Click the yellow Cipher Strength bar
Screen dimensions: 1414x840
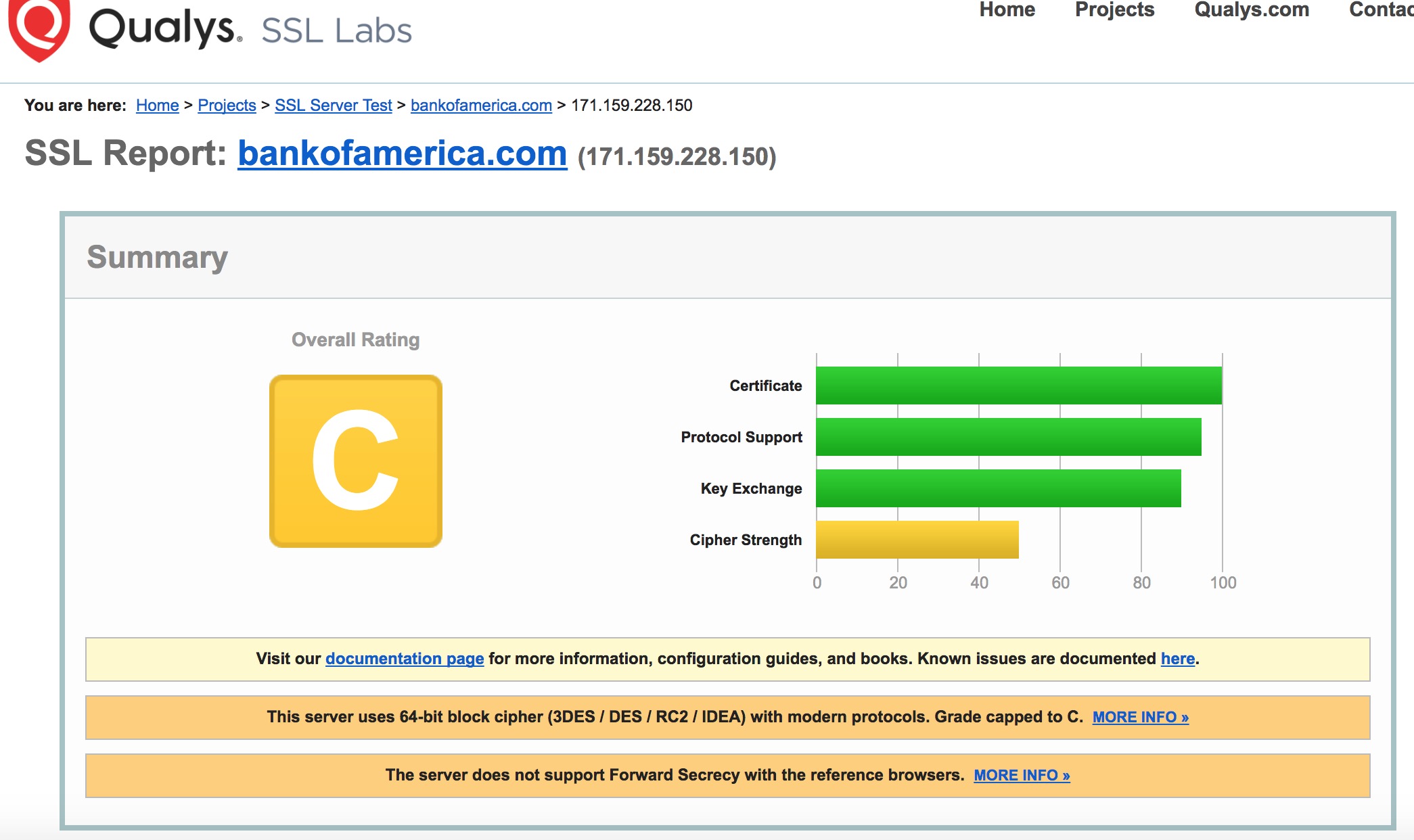(x=917, y=540)
